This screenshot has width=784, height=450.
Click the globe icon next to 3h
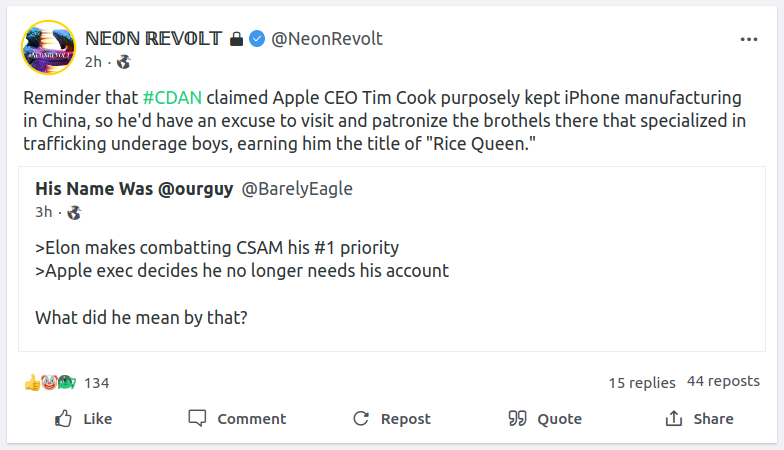74,212
